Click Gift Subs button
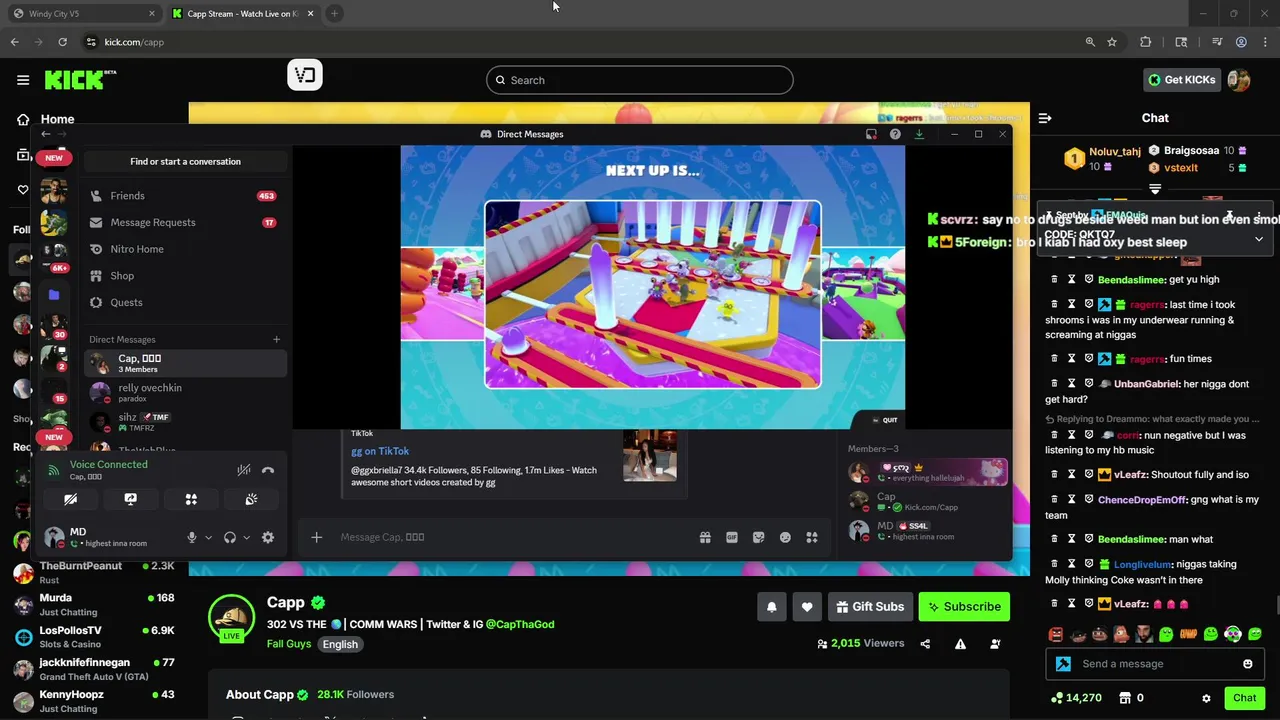 click(869, 606)
